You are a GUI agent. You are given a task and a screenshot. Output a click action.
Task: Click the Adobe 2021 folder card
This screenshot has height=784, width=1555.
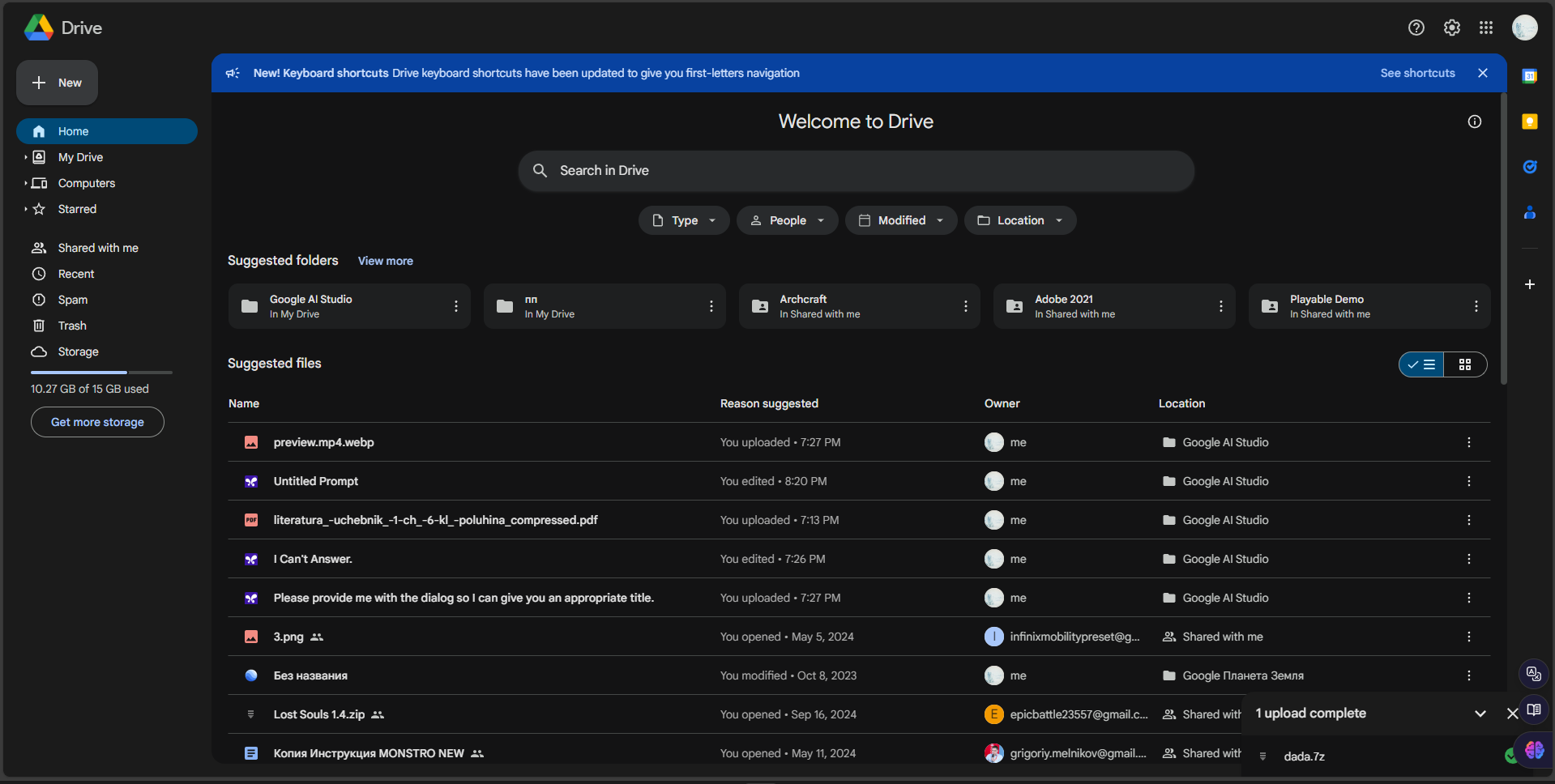tap(1114, 306)
